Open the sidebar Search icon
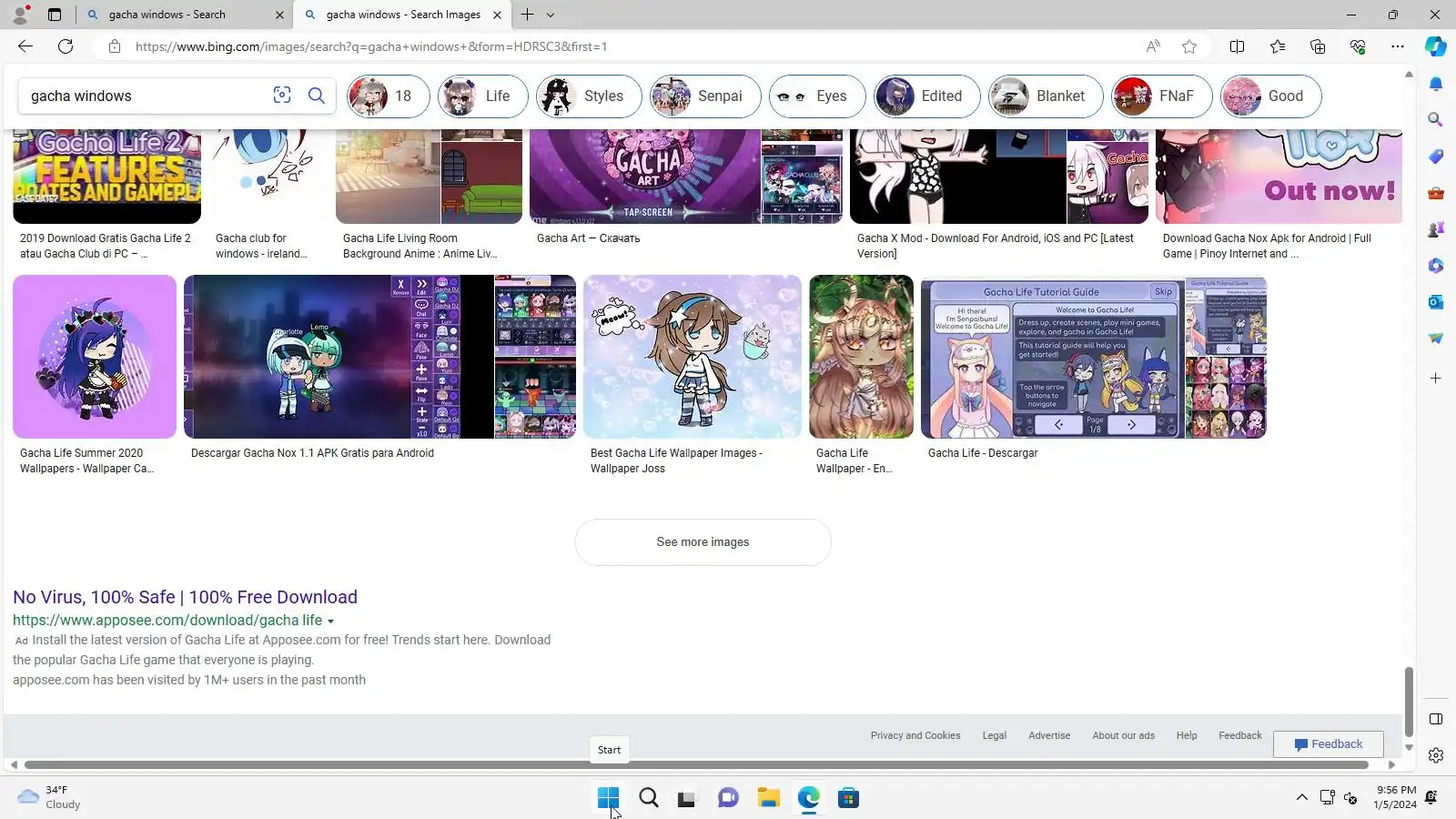The height and width of the screenshot is (819, 1456). [x=1436, y=120]
